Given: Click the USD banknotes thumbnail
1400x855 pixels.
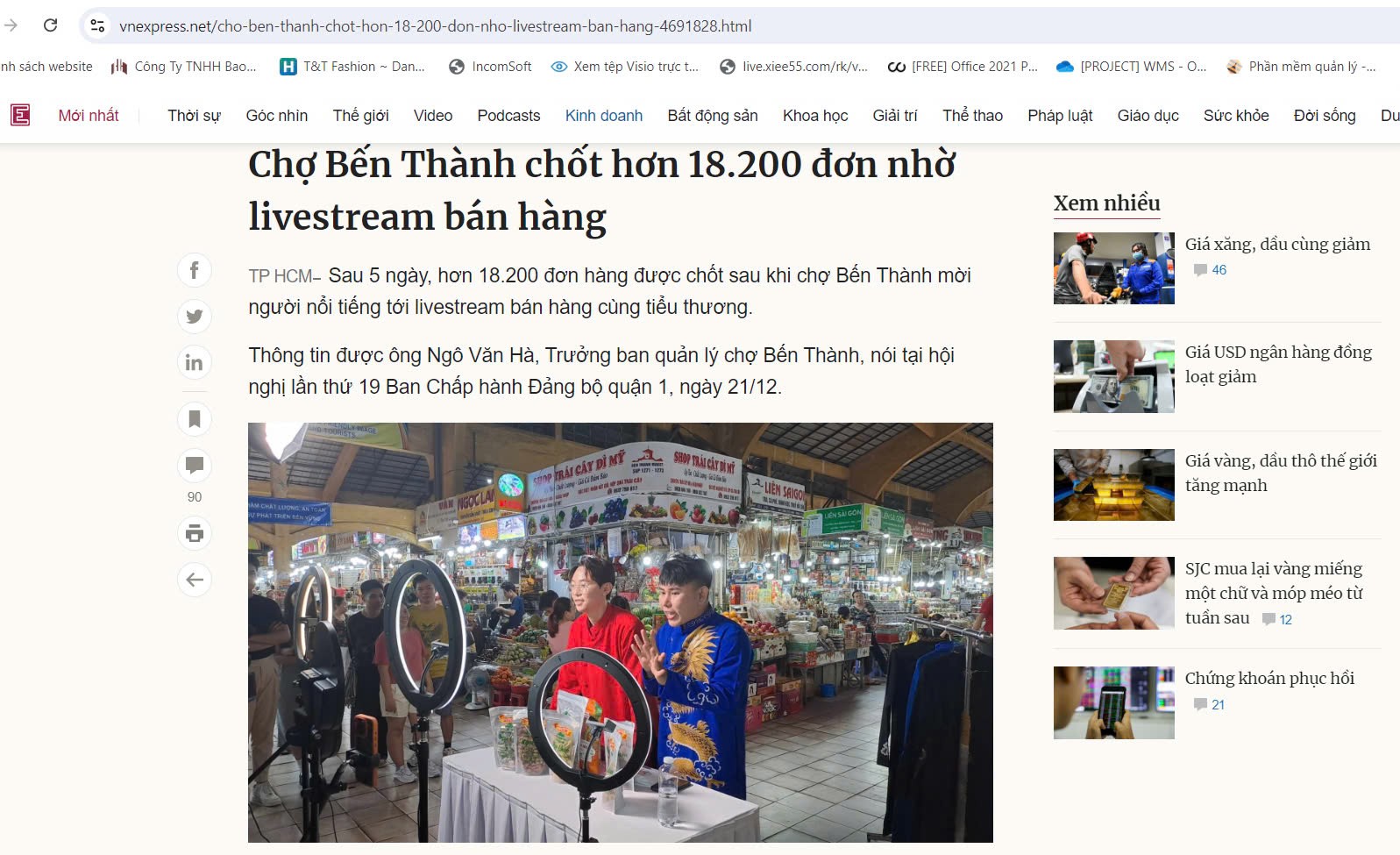Looking at the screenshot, I should click(1113, 376).
